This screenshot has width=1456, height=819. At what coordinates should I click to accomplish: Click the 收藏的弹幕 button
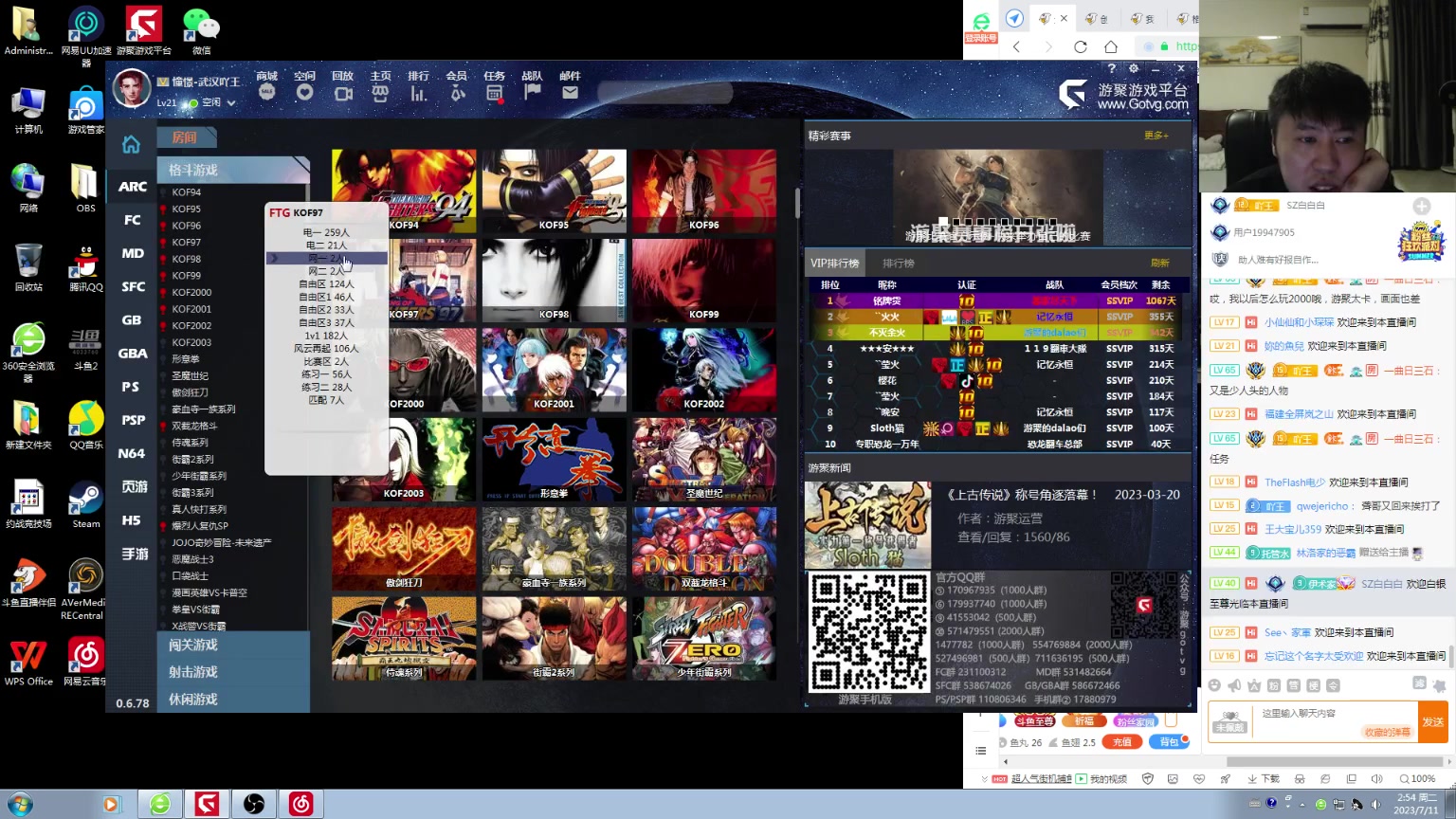[x=1388, y=732]
